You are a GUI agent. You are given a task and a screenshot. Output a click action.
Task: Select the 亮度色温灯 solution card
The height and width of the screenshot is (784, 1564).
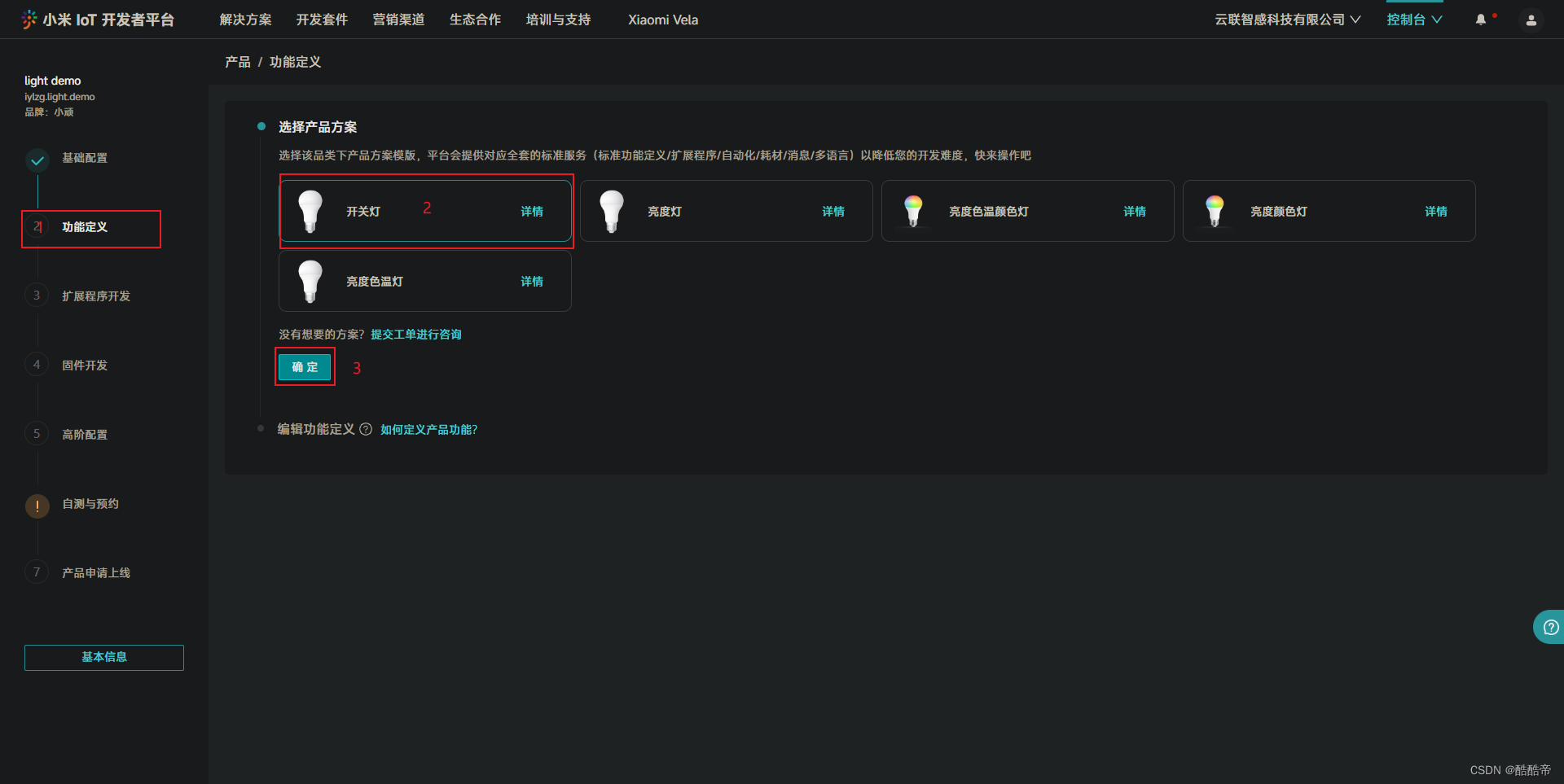pyautogui.click(x=425, y=281)
